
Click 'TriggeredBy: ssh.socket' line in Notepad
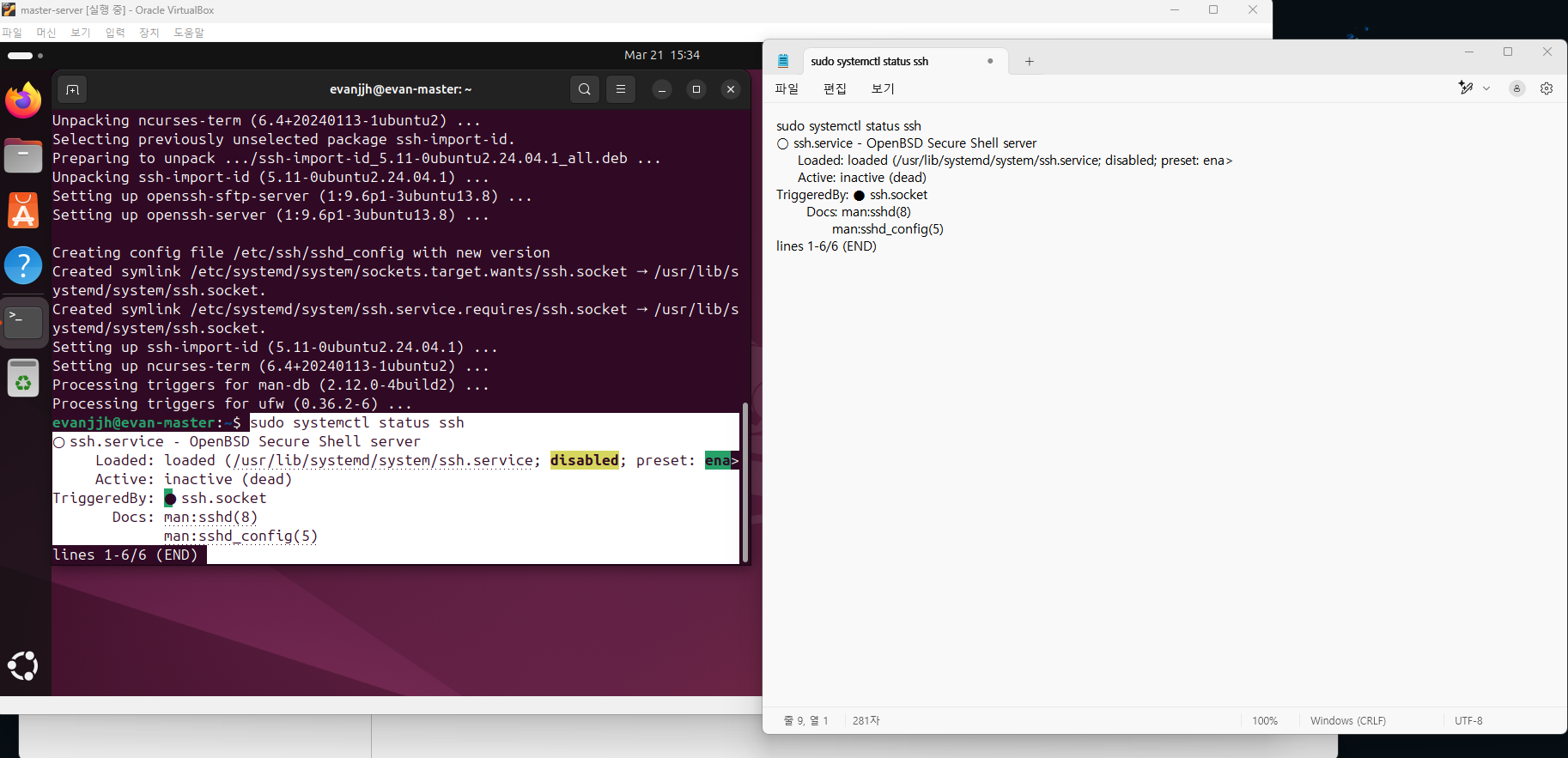(x=852, y=195)
